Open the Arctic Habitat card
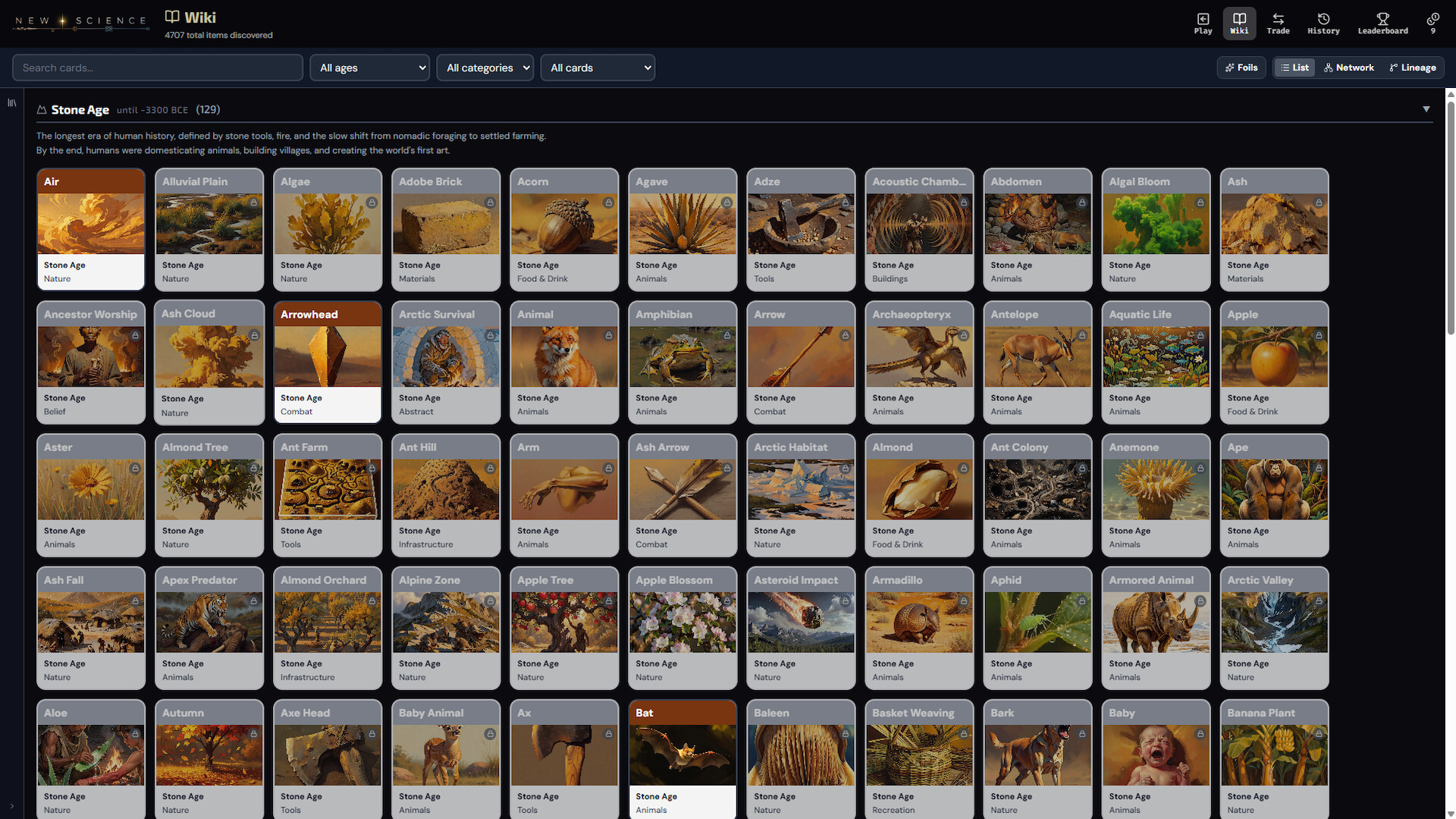Screen dimensions: 1456x819 pyautogui.click(x=801, y=495)
